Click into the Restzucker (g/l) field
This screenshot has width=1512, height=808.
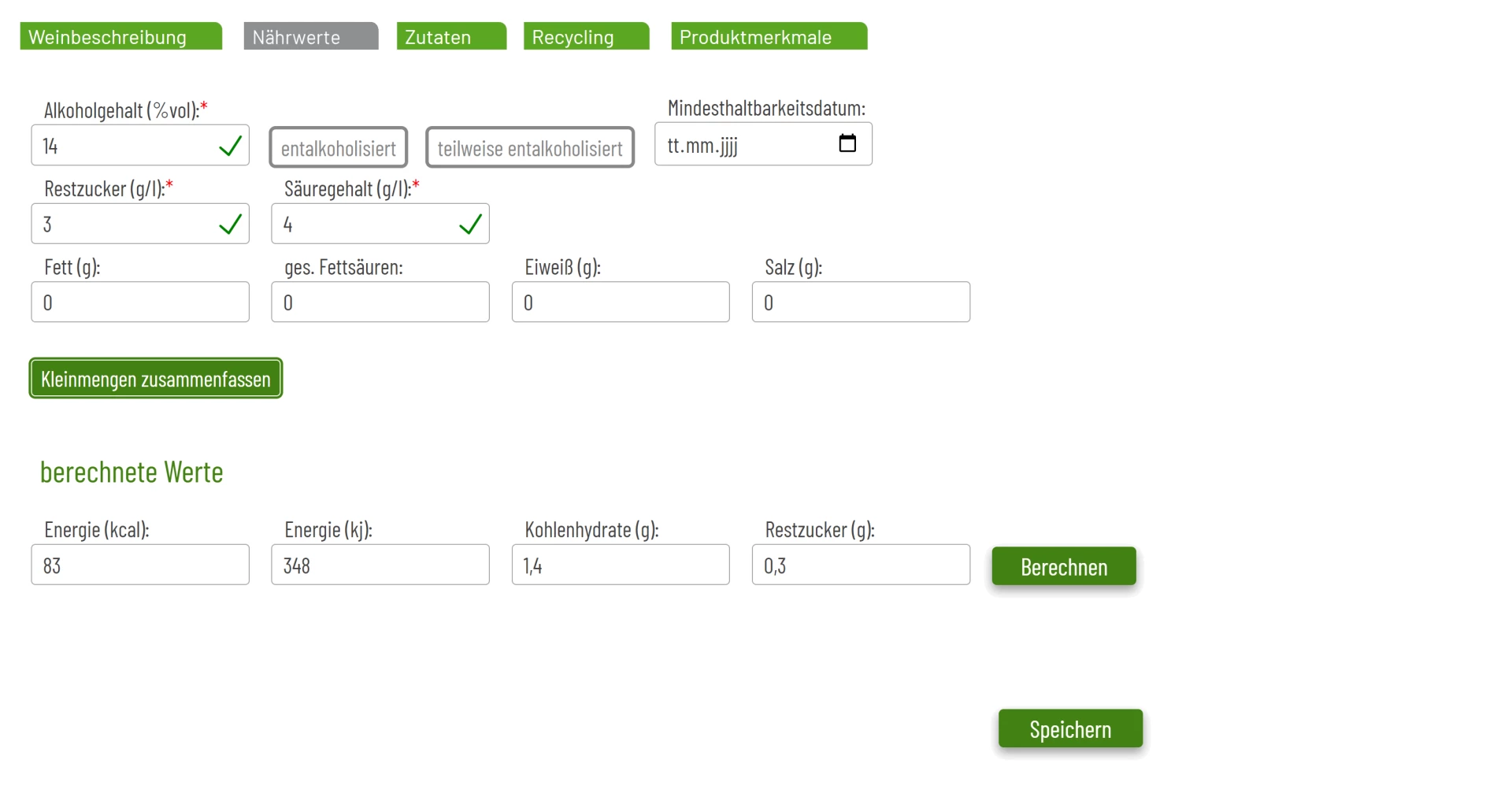[126, 224]
